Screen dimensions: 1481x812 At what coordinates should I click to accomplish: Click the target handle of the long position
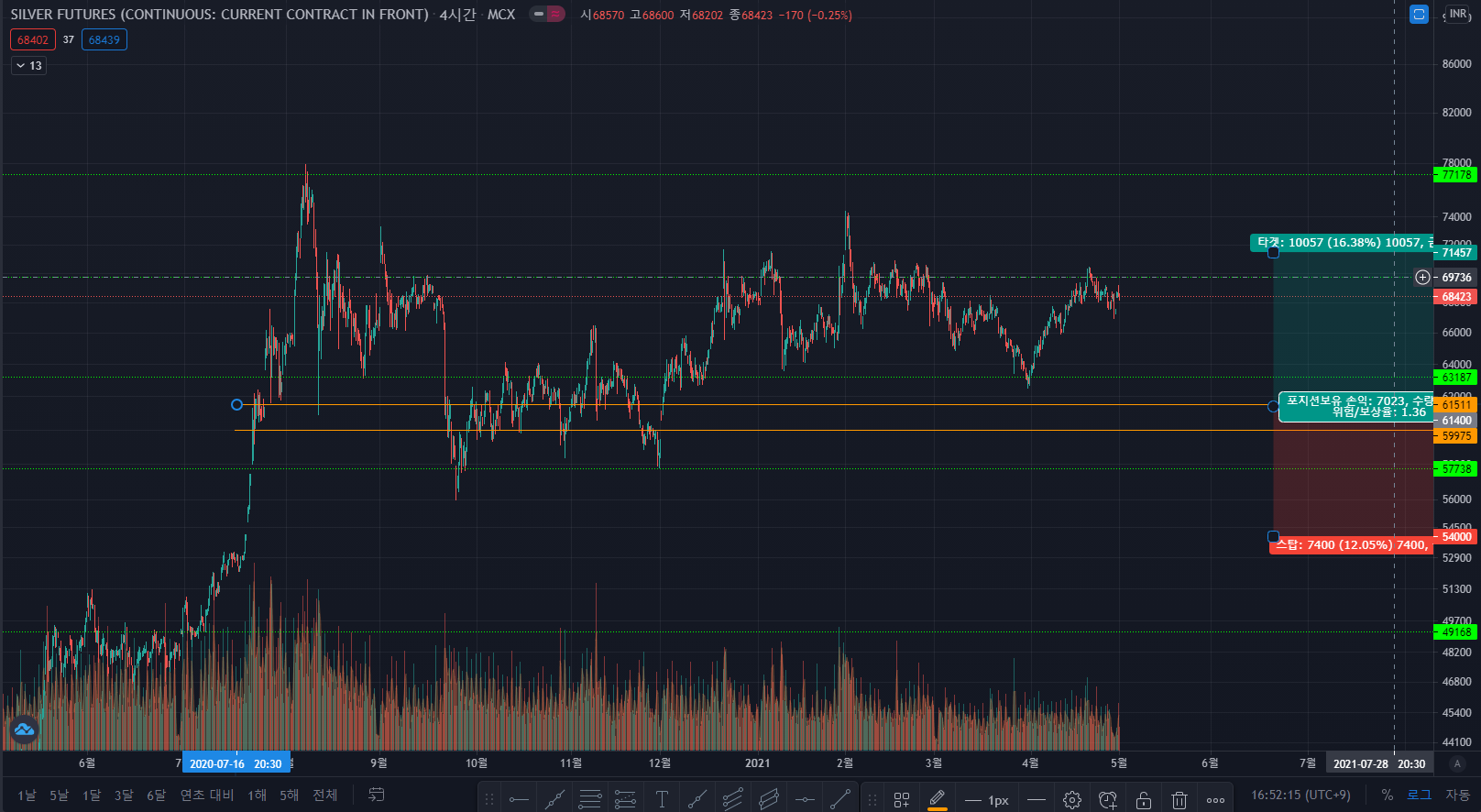point(1273,252)
